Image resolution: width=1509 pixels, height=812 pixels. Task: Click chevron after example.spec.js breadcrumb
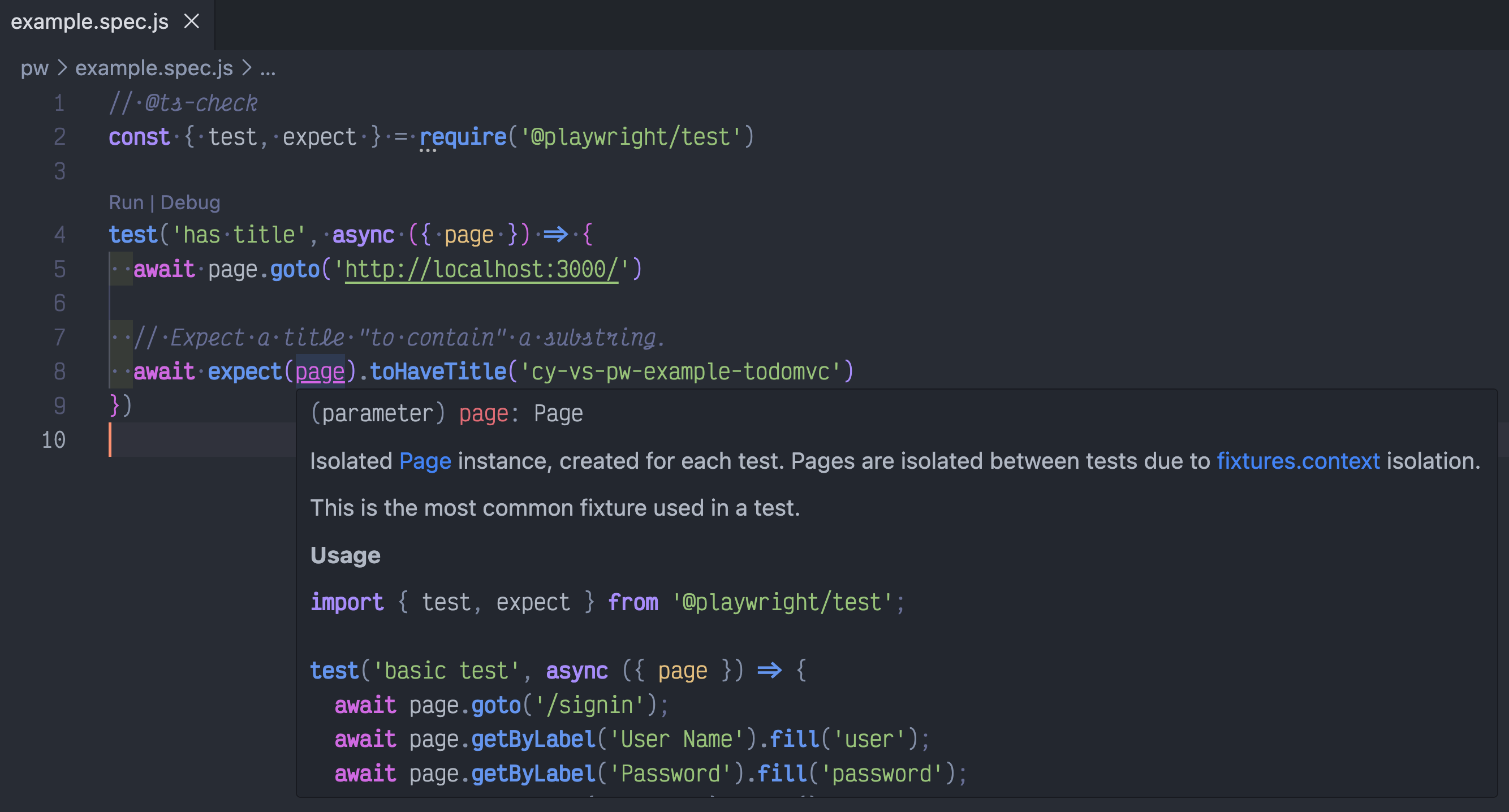tap(247, 68)
